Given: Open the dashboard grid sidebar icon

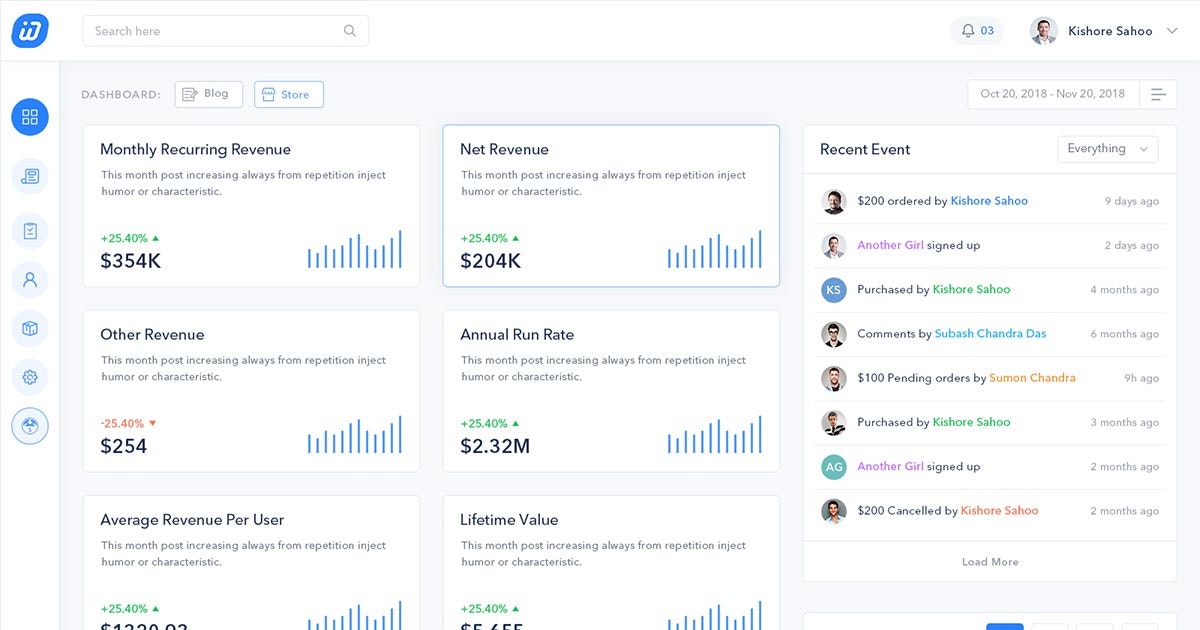Looking at the screenshot, I should (30, 117).
